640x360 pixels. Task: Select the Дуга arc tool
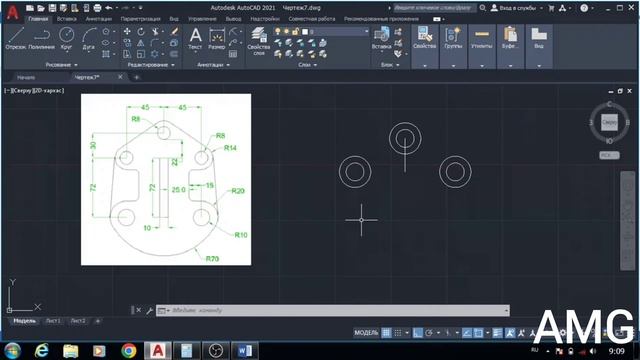[x=89, y=38]
